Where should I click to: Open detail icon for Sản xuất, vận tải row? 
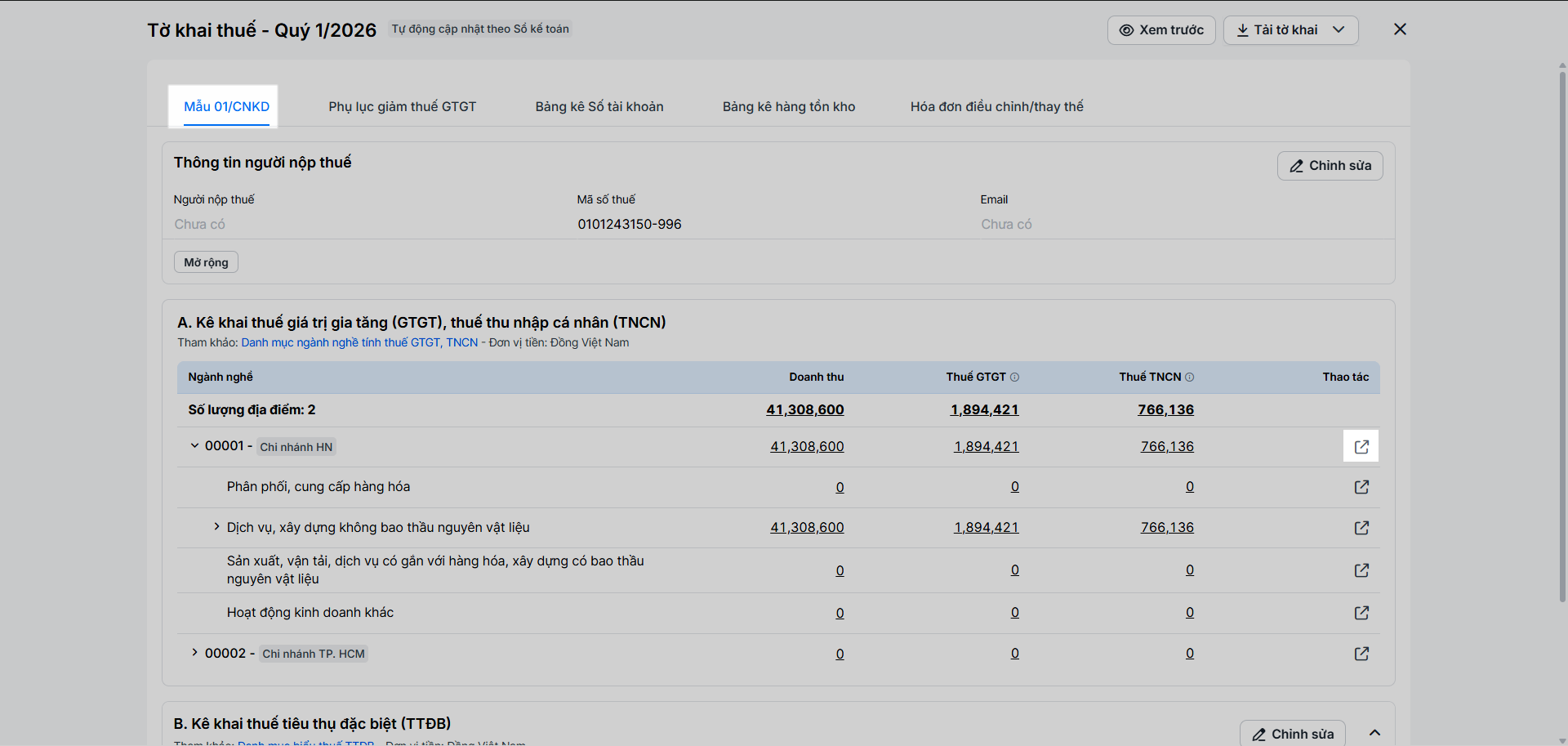1361,570
